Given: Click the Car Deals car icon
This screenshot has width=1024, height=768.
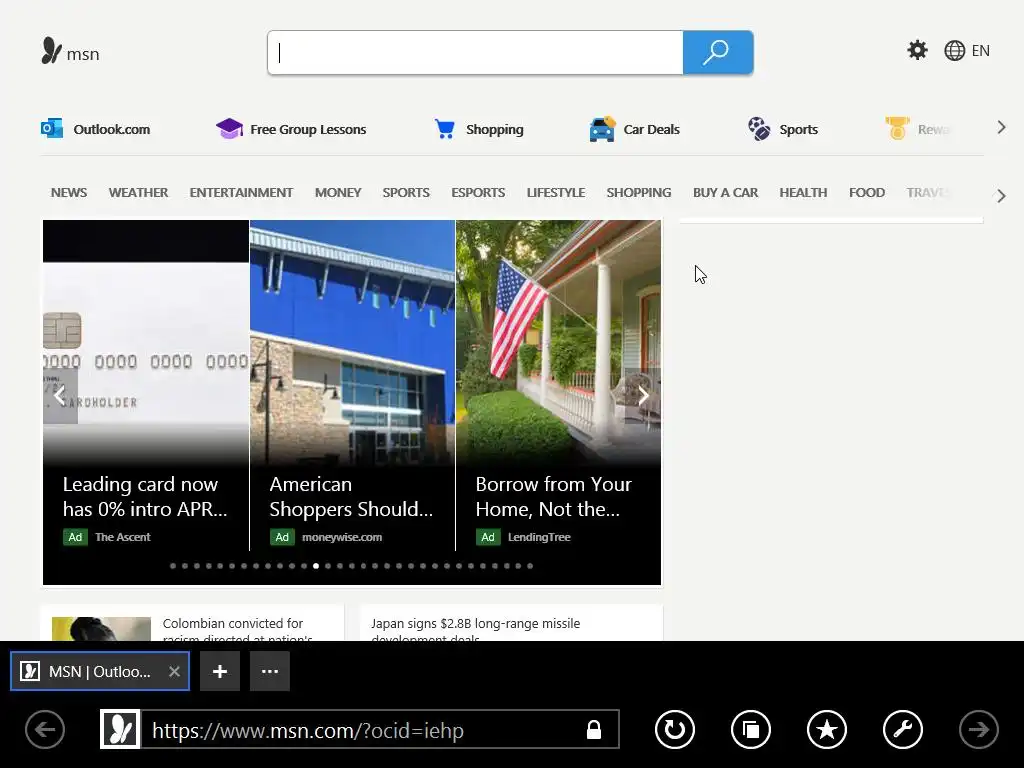Looking at the screenshot, I should tap(602, 129).
